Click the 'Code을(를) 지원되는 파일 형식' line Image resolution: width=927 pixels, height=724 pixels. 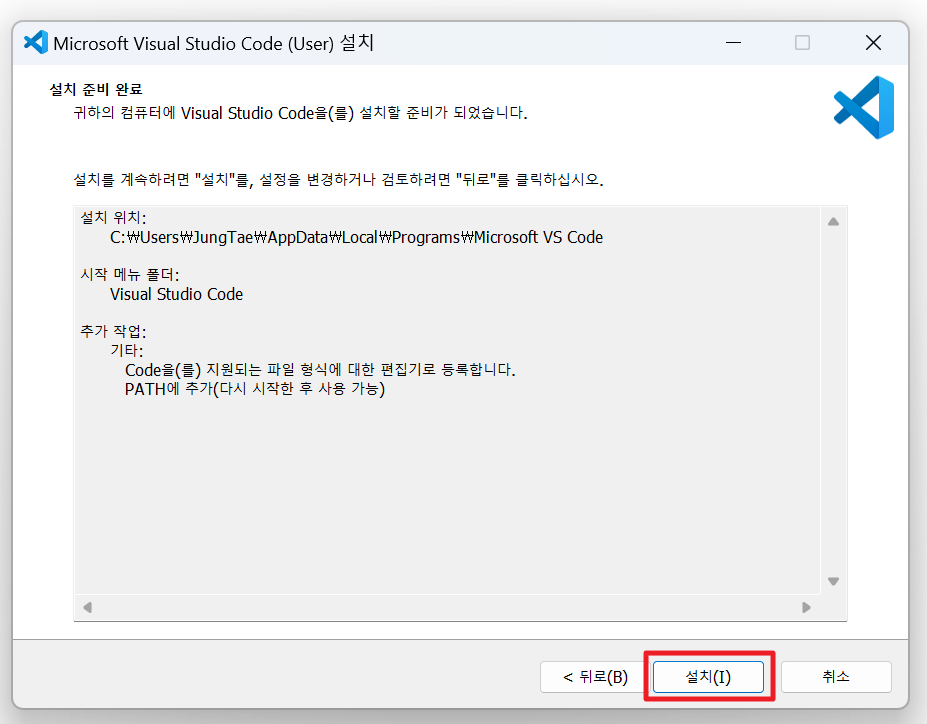point(320,370)
